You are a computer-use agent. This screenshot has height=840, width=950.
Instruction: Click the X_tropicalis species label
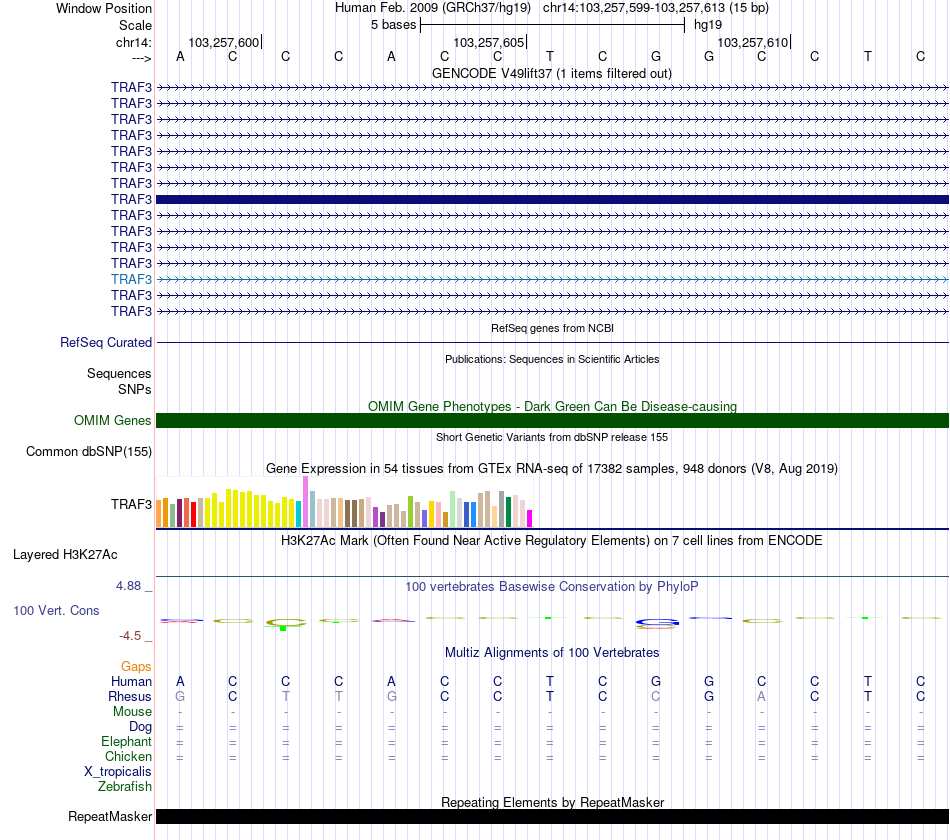(x=118, y=772)
